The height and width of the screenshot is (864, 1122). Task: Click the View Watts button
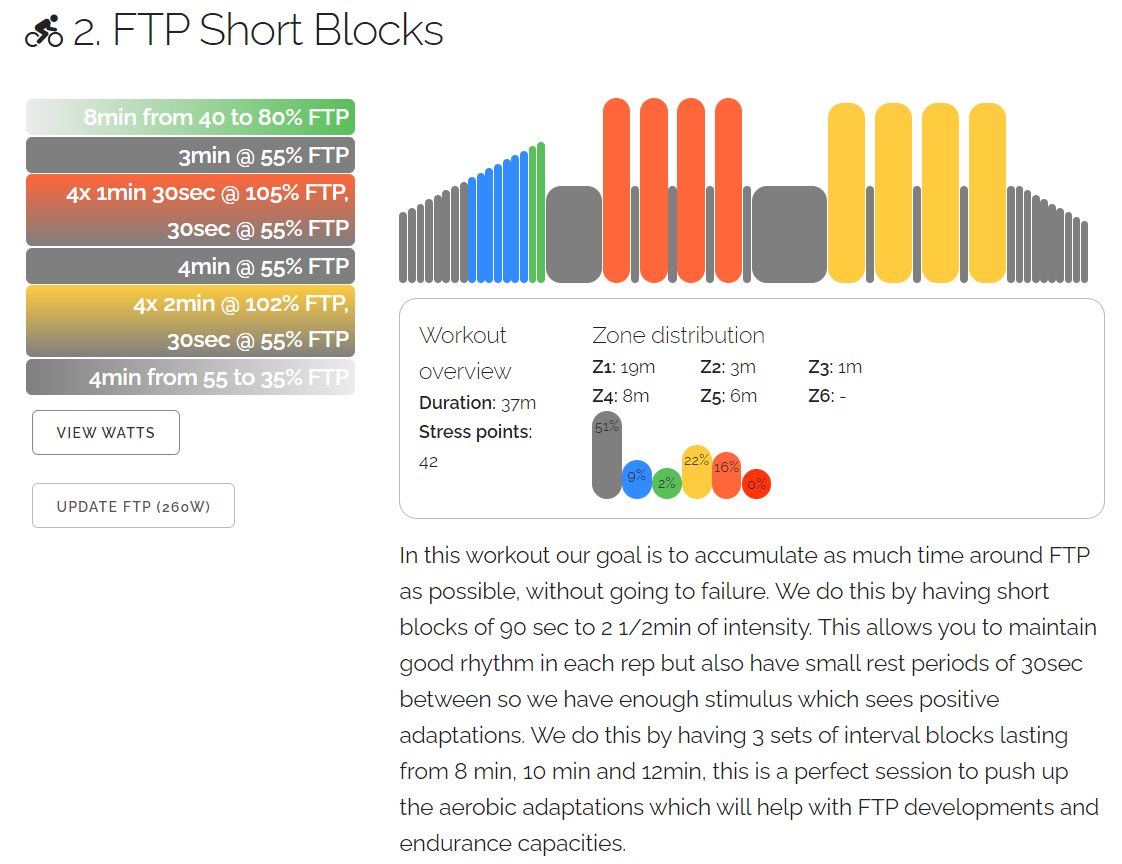(106, 433)
